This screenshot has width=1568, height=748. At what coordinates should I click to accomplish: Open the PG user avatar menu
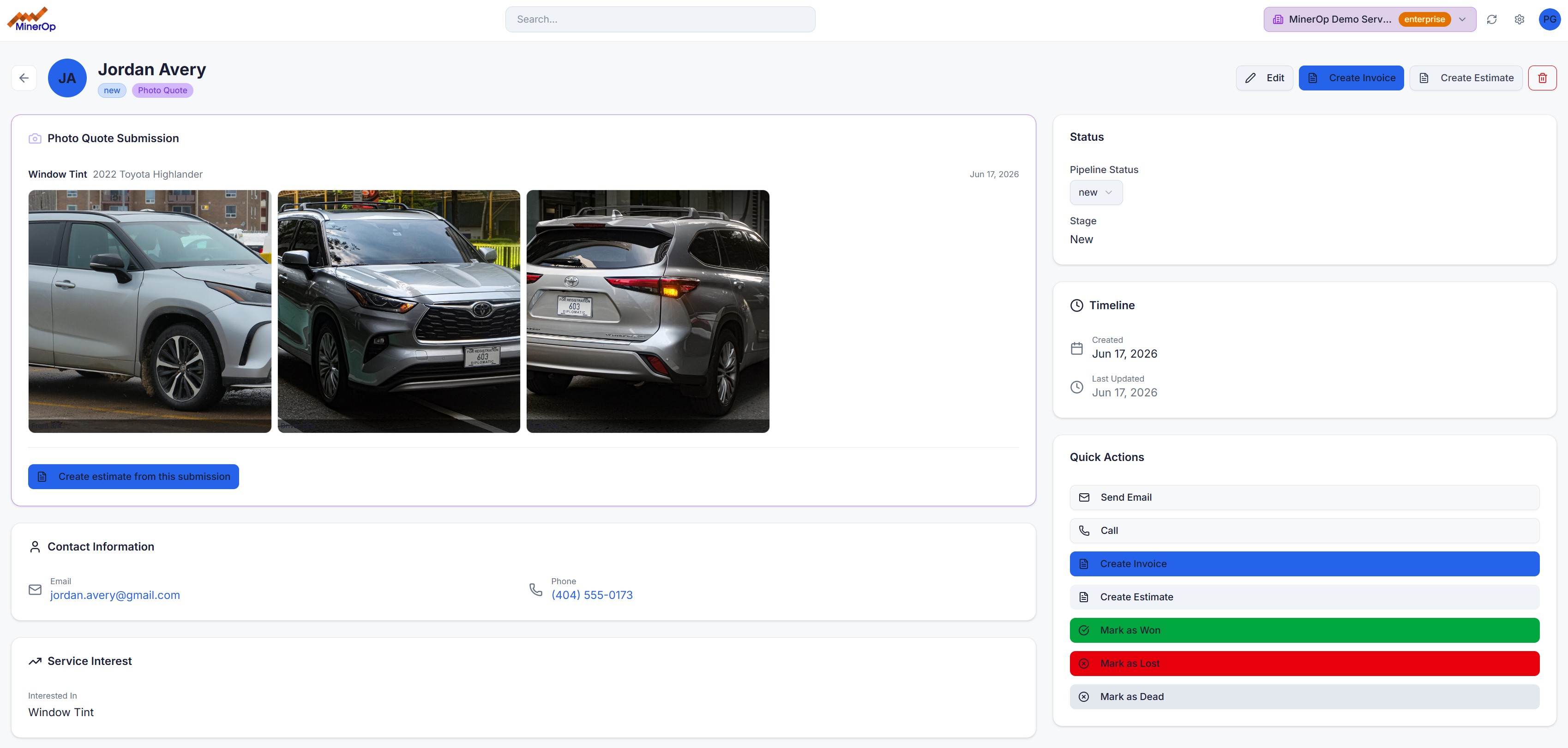(1549, 19)
